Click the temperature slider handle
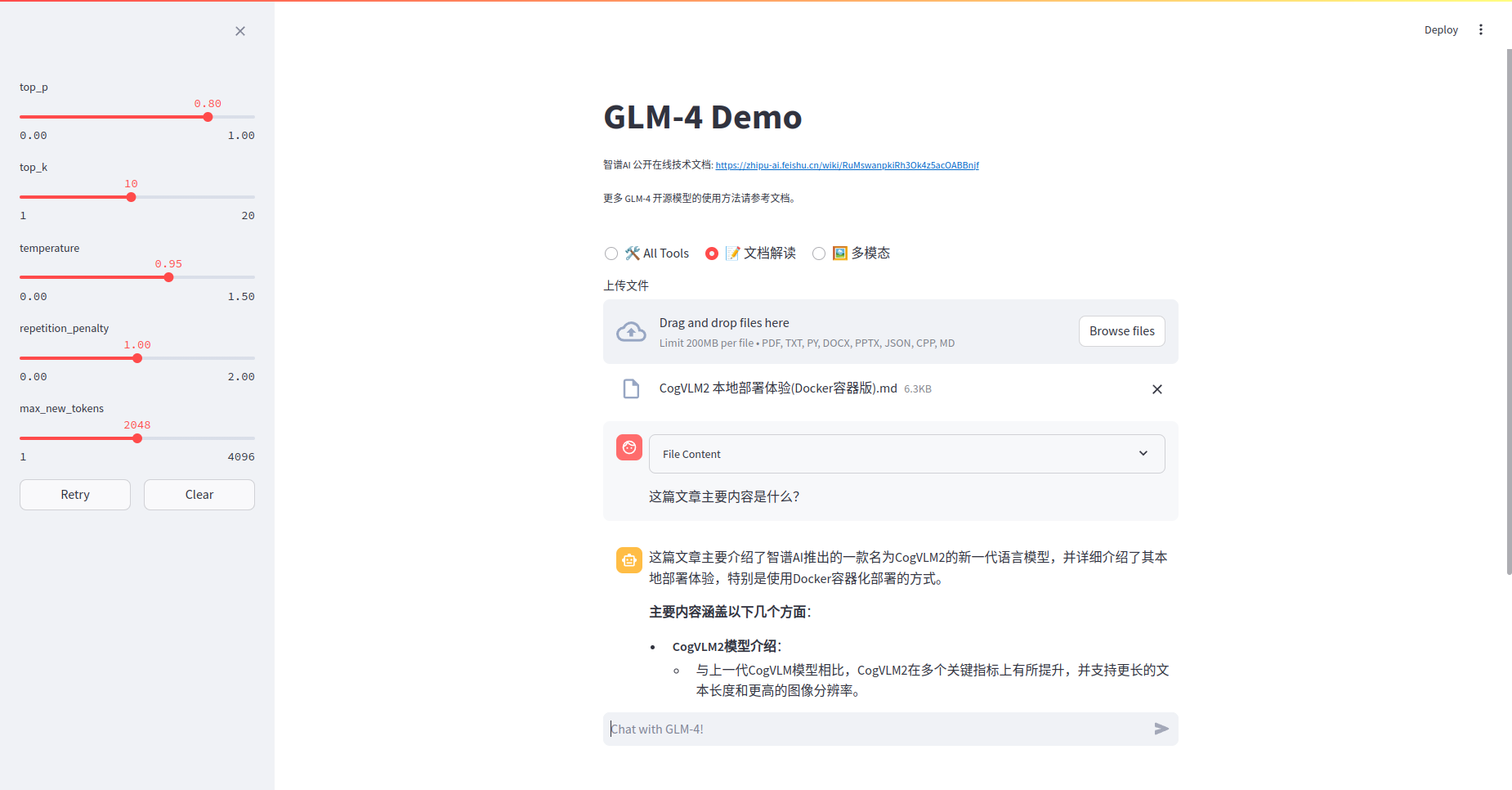The height and width of the screenshot is (790, 1512). click(x=168, y=277)
